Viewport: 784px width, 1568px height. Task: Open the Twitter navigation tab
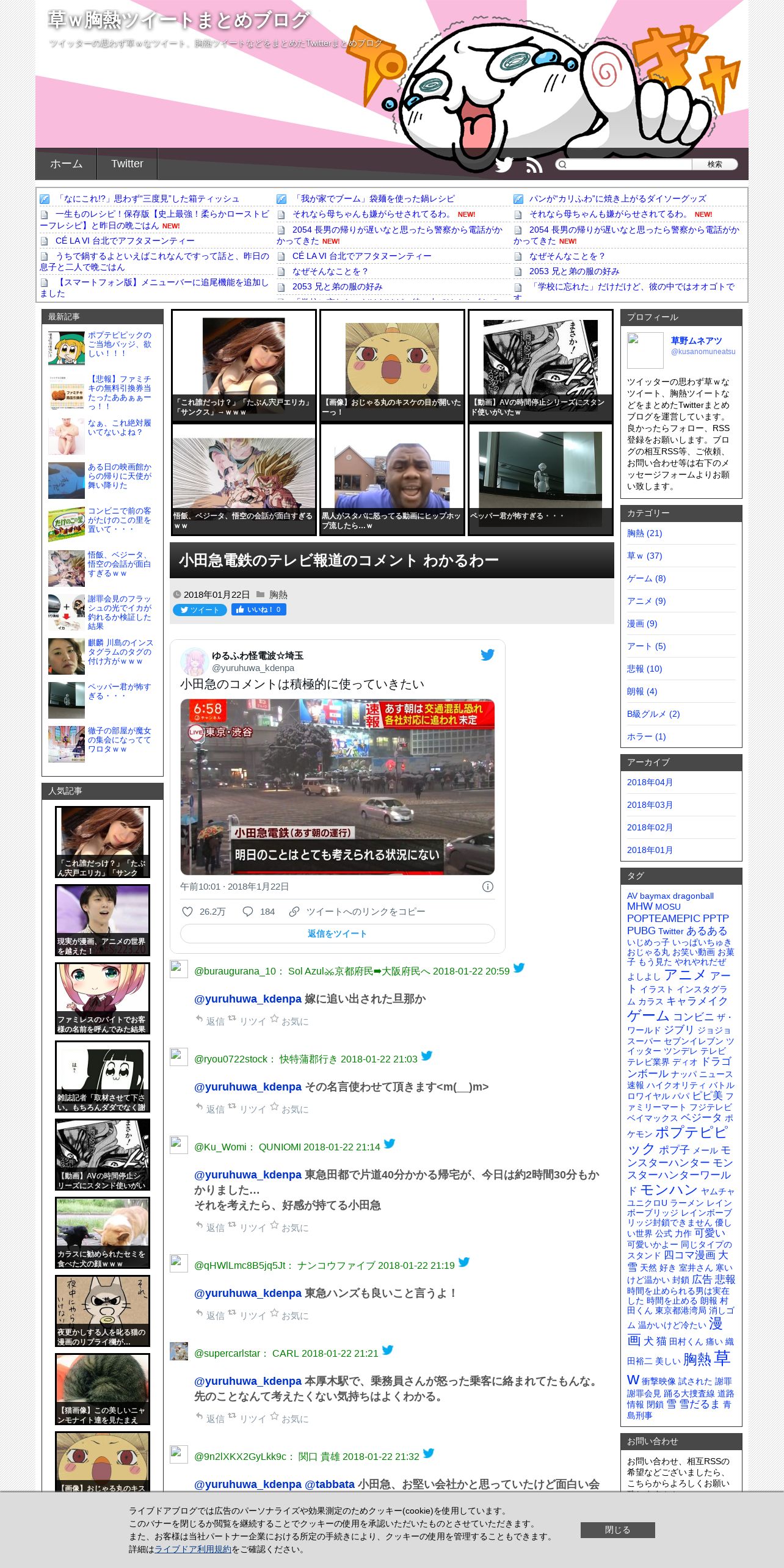[127, 164]
